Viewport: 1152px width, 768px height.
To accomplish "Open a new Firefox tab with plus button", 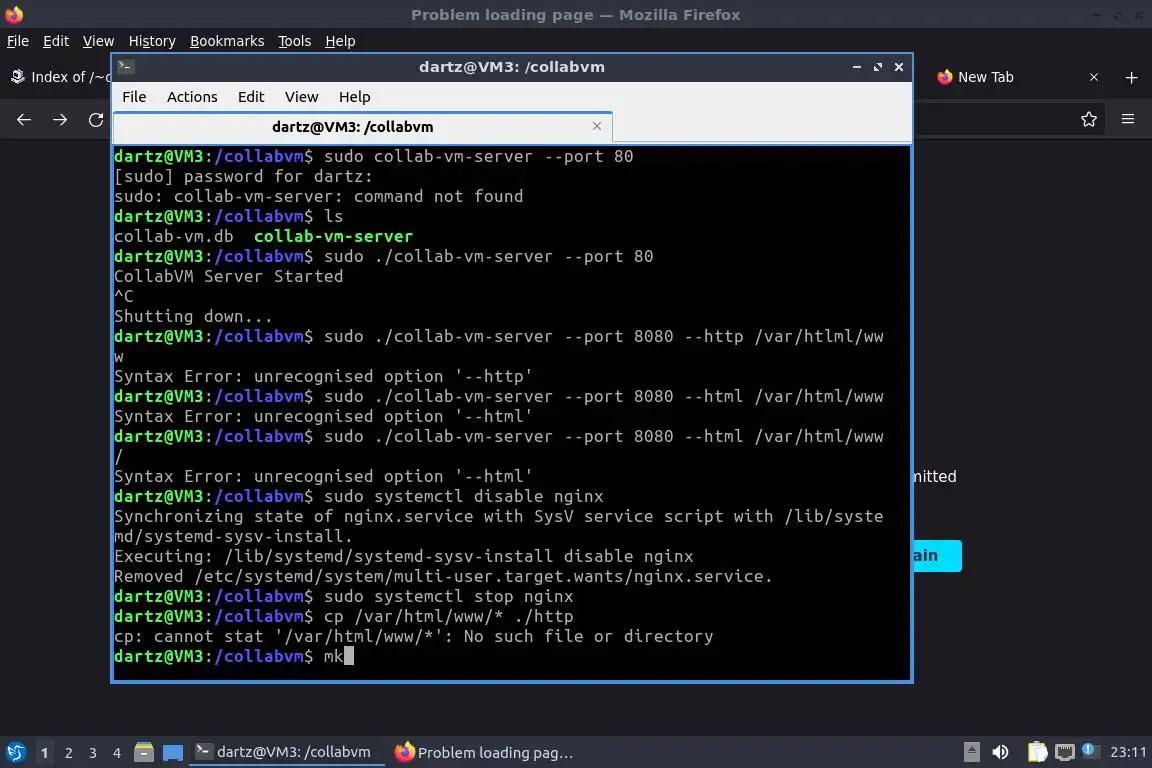I will pyautogui.click(x=1131, y=77).
